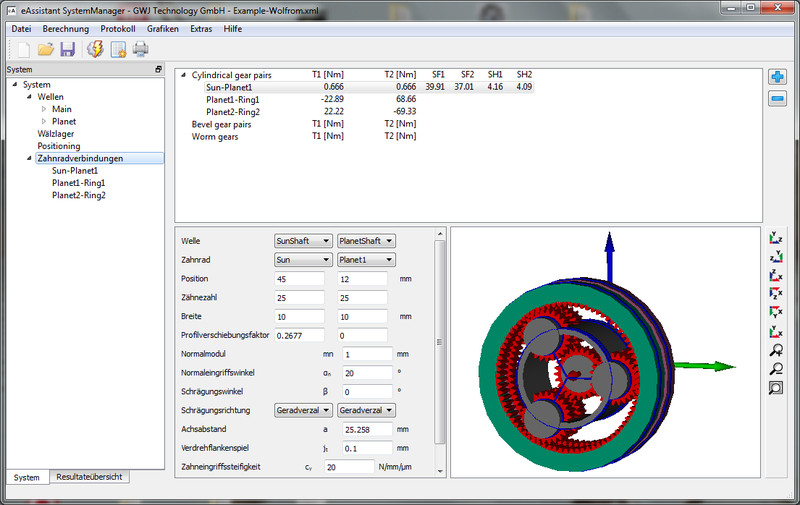Collapse the Cylindrical gear pairs group
This screenshot has width=800, height=505.
[x=182, y=75]
